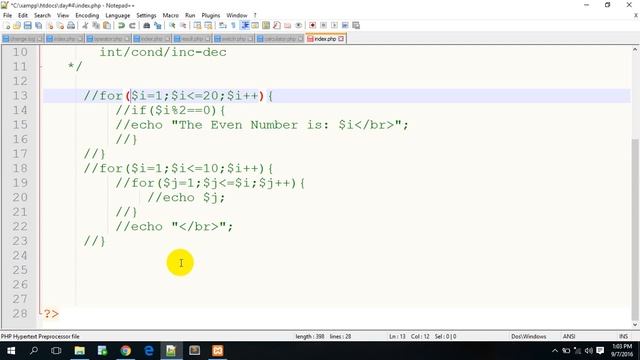Click the Zoom Out toolbar icon
640x360 pixels.
183,25
